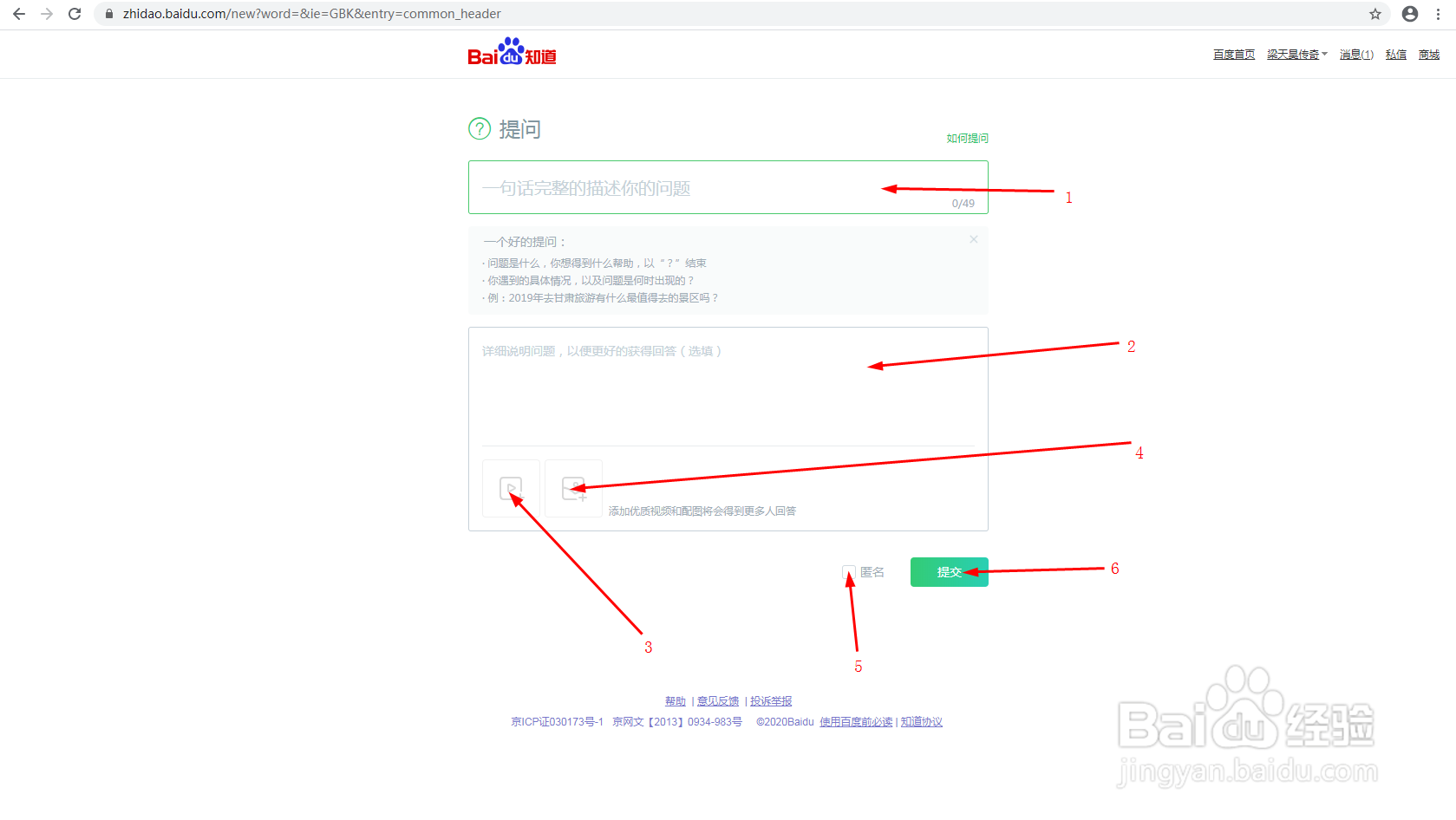Screen dimensions: 1456x820
Task: Open the Chrome three-dot menu
Action: pyautogui.click(x=1438, y=14)
